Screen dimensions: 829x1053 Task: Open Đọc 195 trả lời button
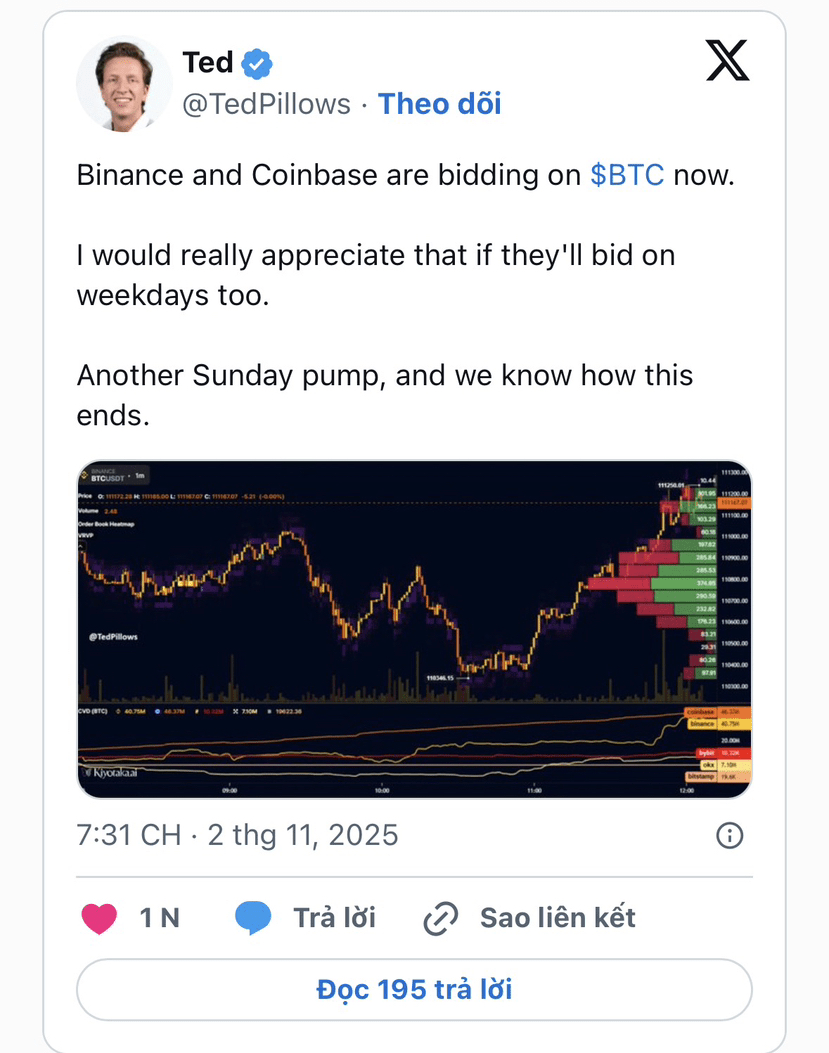click(414, 990)
